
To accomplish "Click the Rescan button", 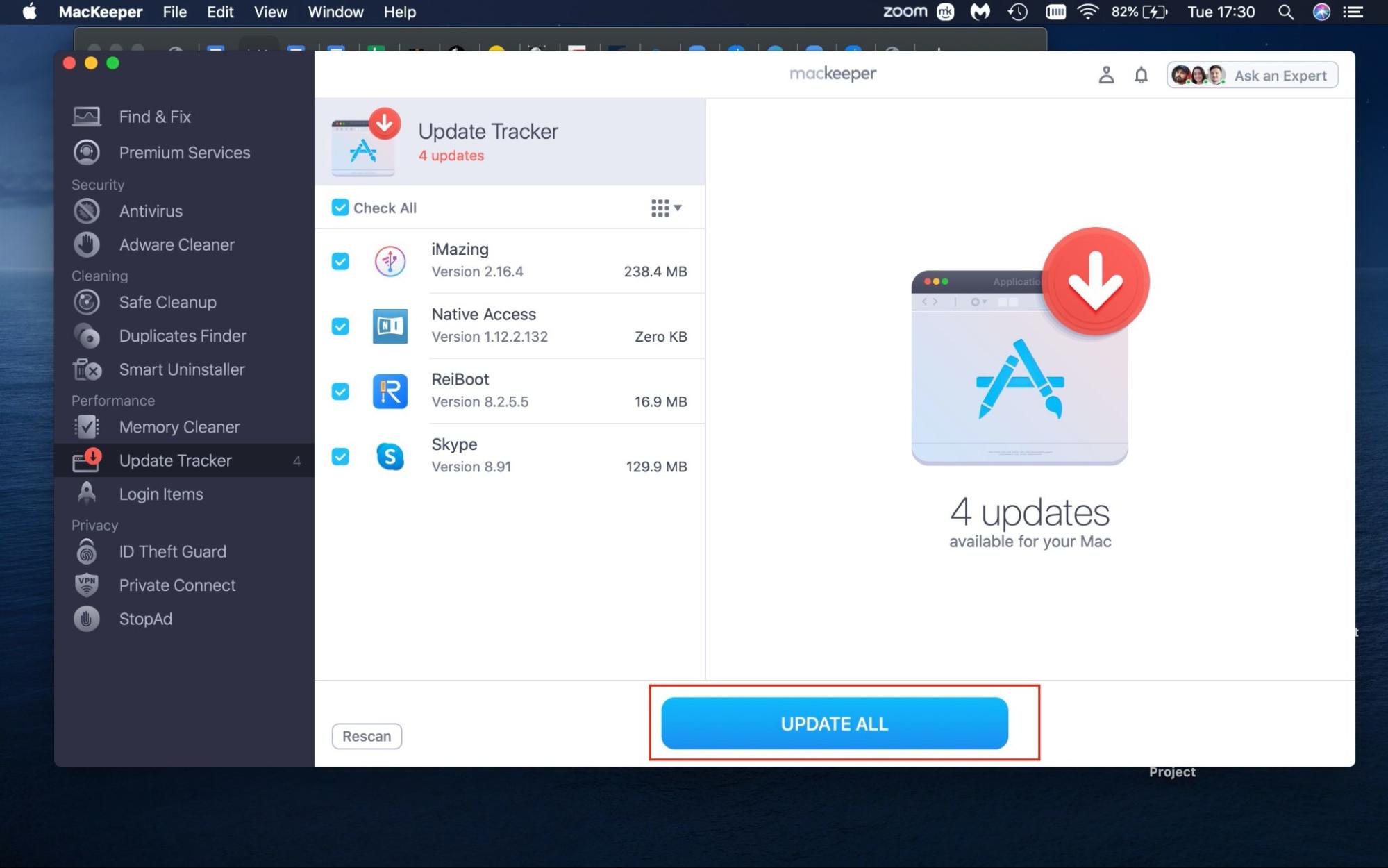I will [367, 736].
